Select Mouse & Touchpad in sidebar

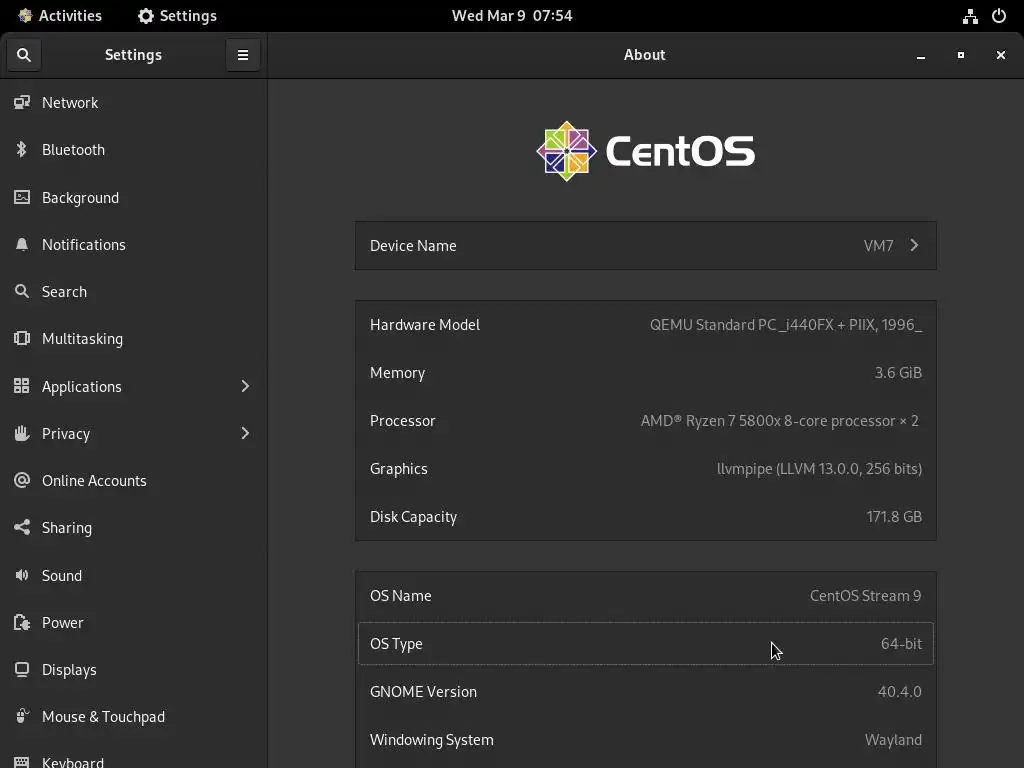click(133, 716)
